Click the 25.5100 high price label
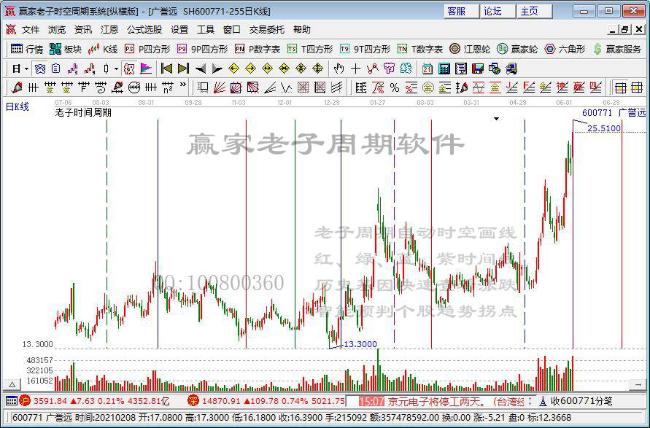 [604, 128]
